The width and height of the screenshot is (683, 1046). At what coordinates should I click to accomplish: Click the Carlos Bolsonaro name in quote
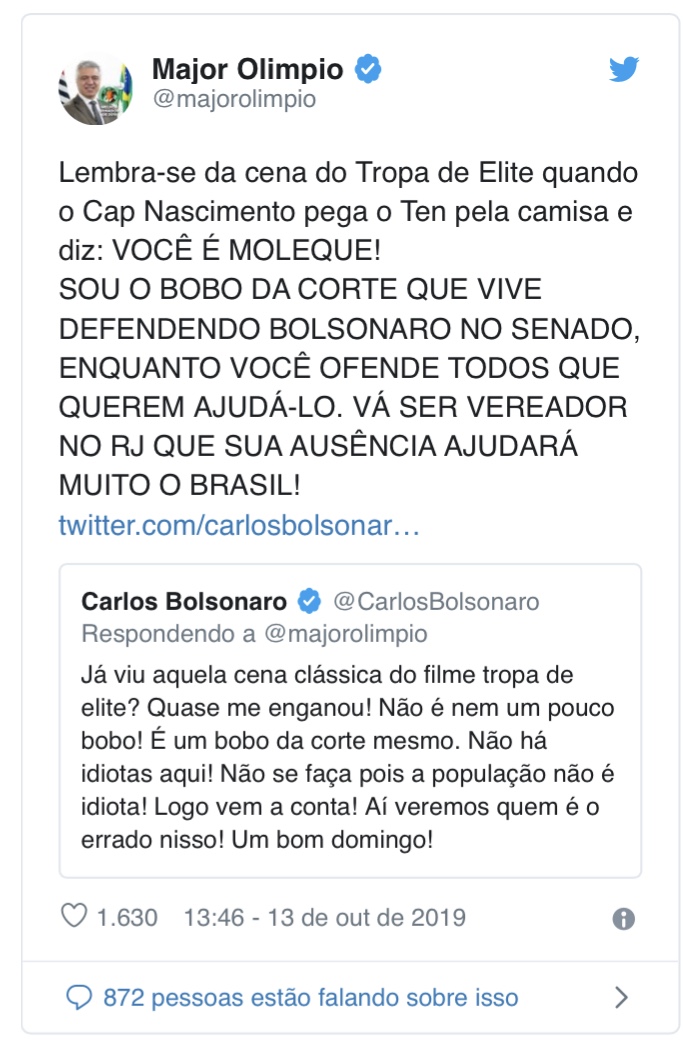click(x=184, y=602)
